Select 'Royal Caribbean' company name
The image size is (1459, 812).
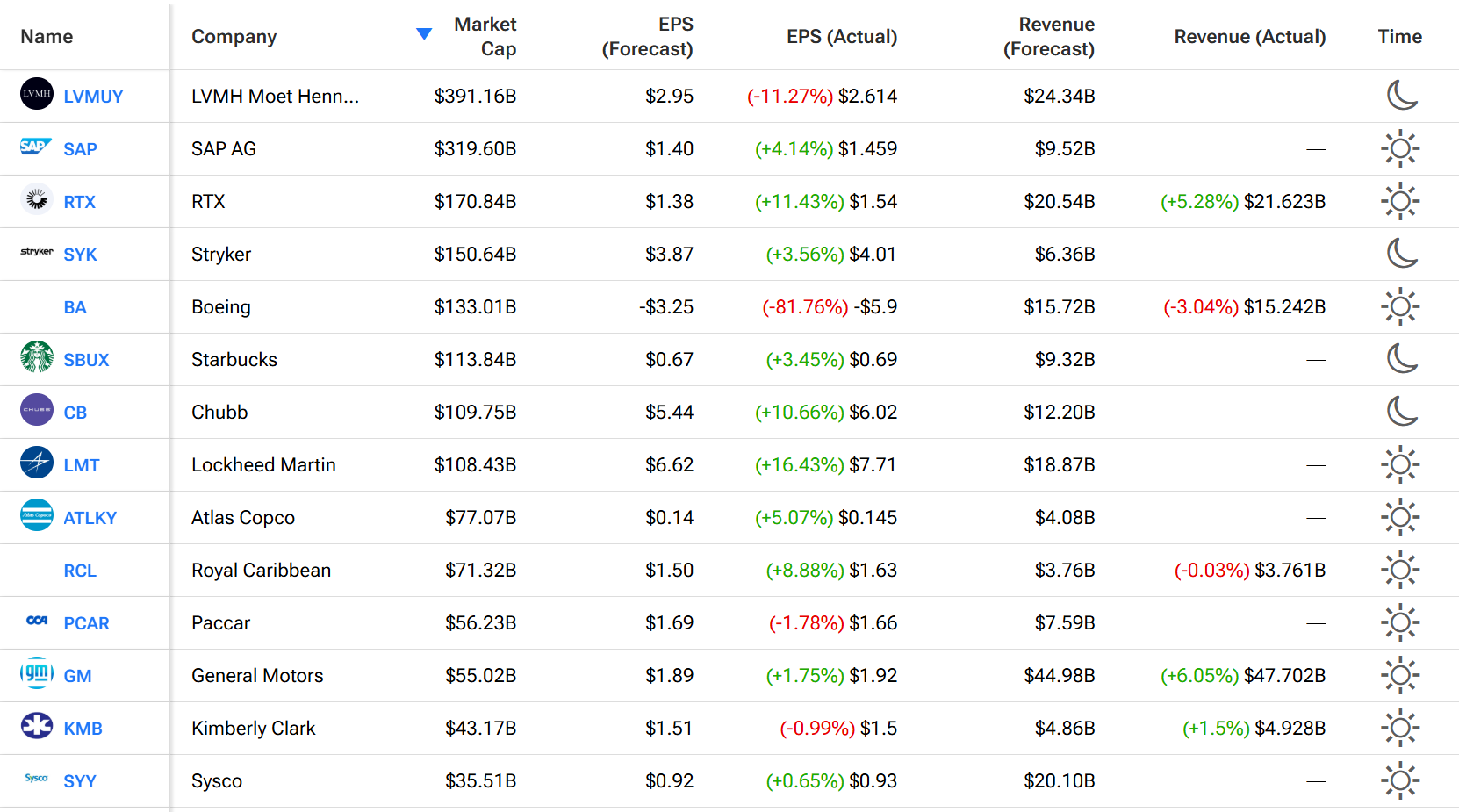pos(262,571)
